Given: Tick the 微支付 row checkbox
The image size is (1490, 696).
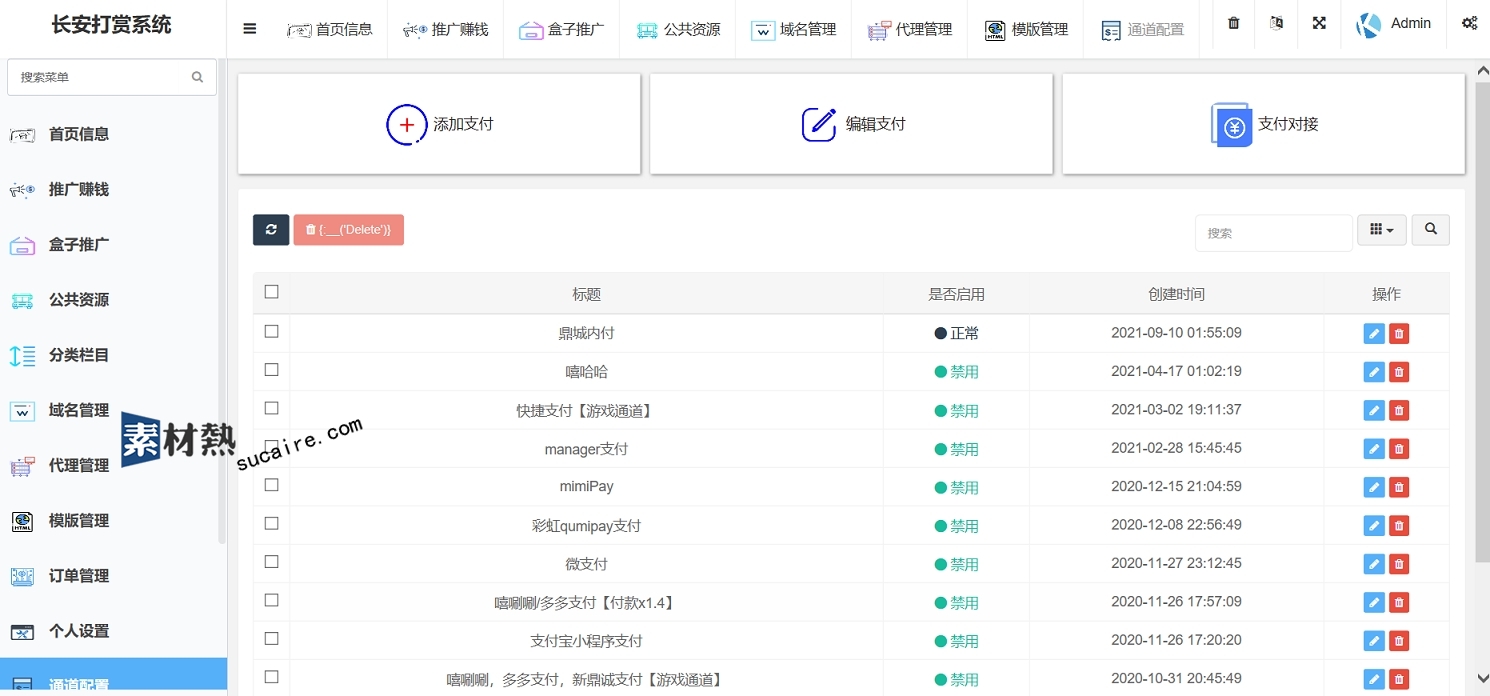Looking at the screenshot, I should pyautogui.click(x=271, y=562).
